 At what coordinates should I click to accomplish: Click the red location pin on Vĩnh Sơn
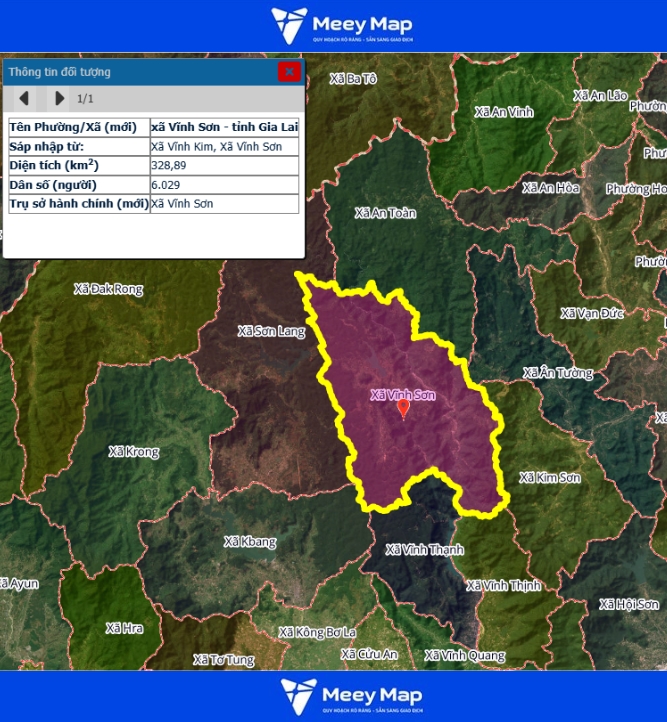(x=403, y=408)
